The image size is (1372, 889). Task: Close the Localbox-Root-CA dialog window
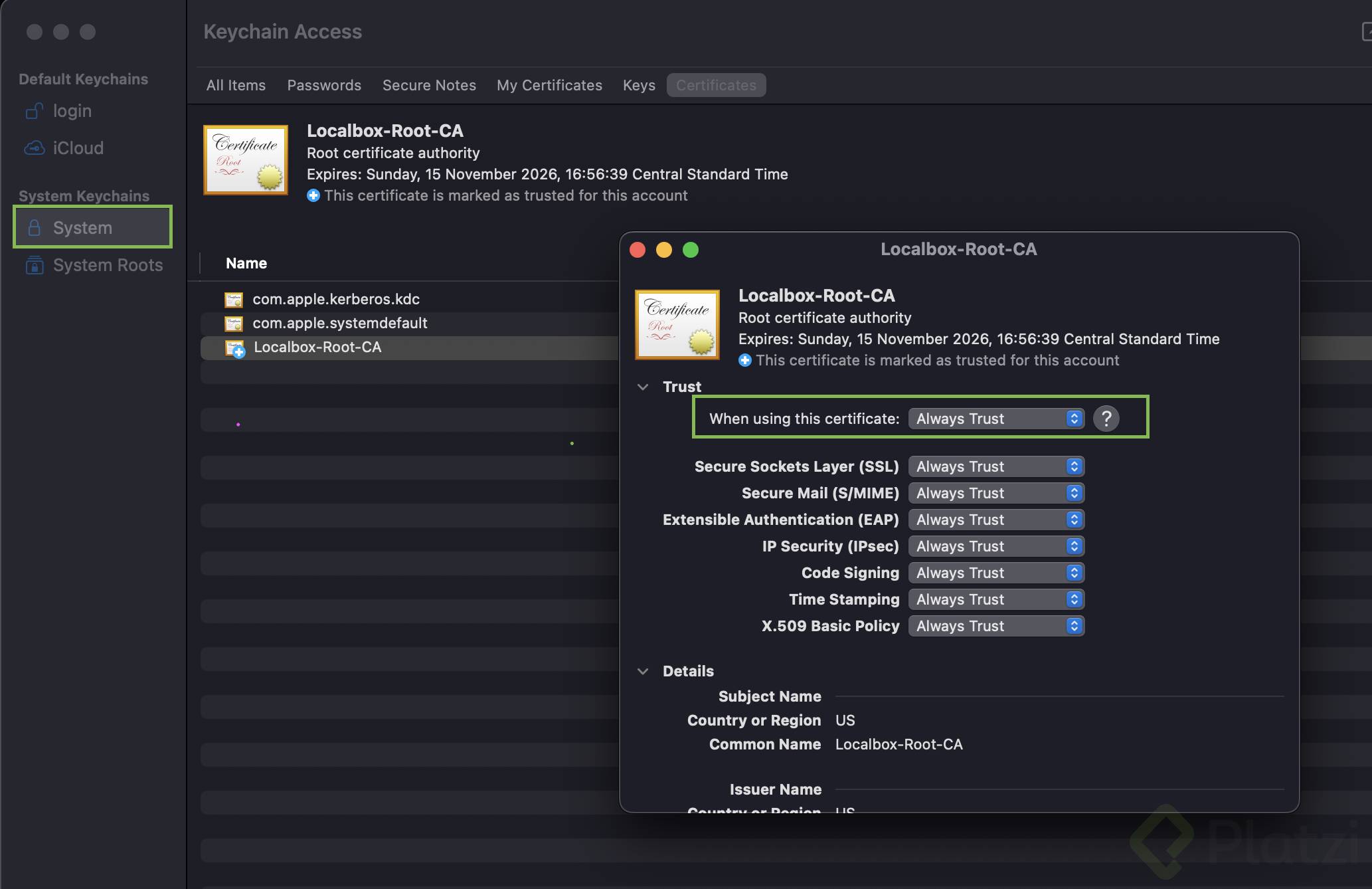pyautogui.click(x=638, y=250)
